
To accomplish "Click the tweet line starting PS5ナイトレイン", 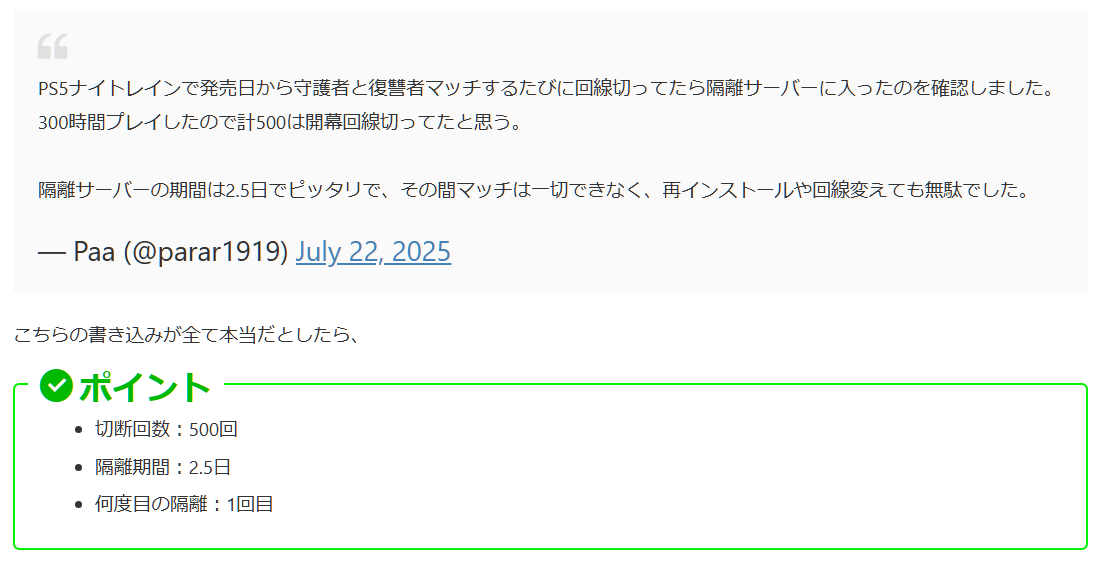I will tap(548, 89).
